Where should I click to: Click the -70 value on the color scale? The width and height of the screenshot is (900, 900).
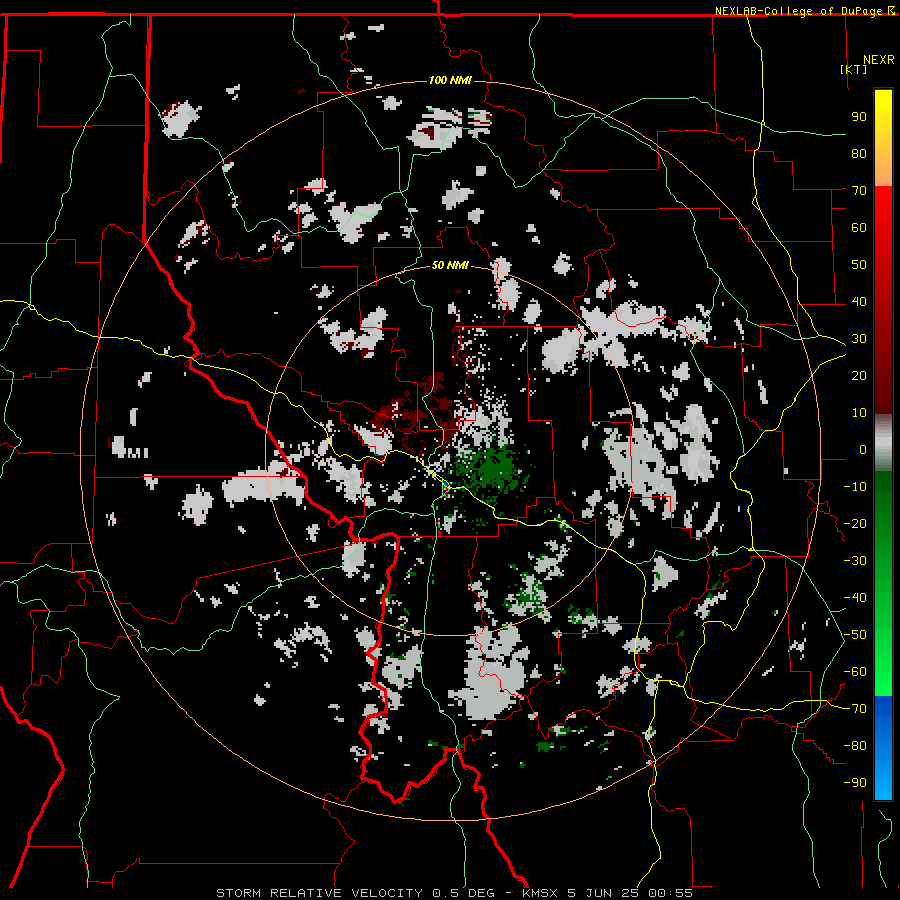pyautogui.click(x=855, y=709)
